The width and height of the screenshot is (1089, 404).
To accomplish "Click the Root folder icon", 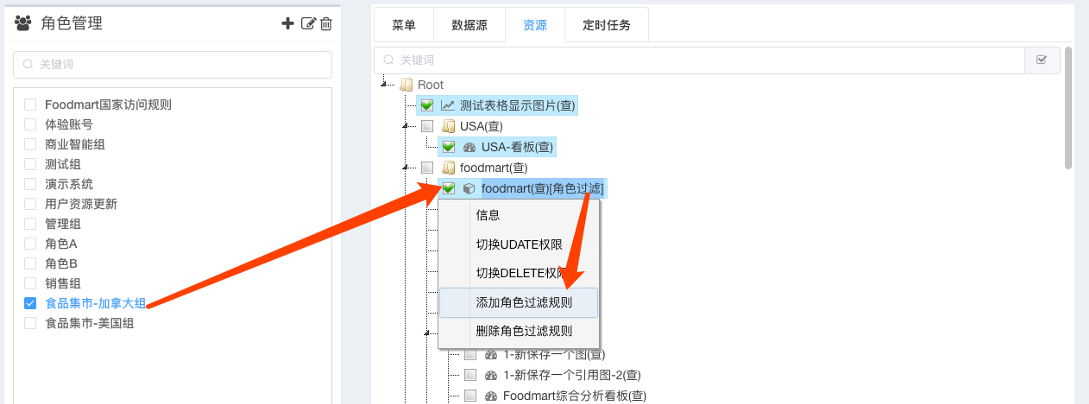I will pos(406,85).
